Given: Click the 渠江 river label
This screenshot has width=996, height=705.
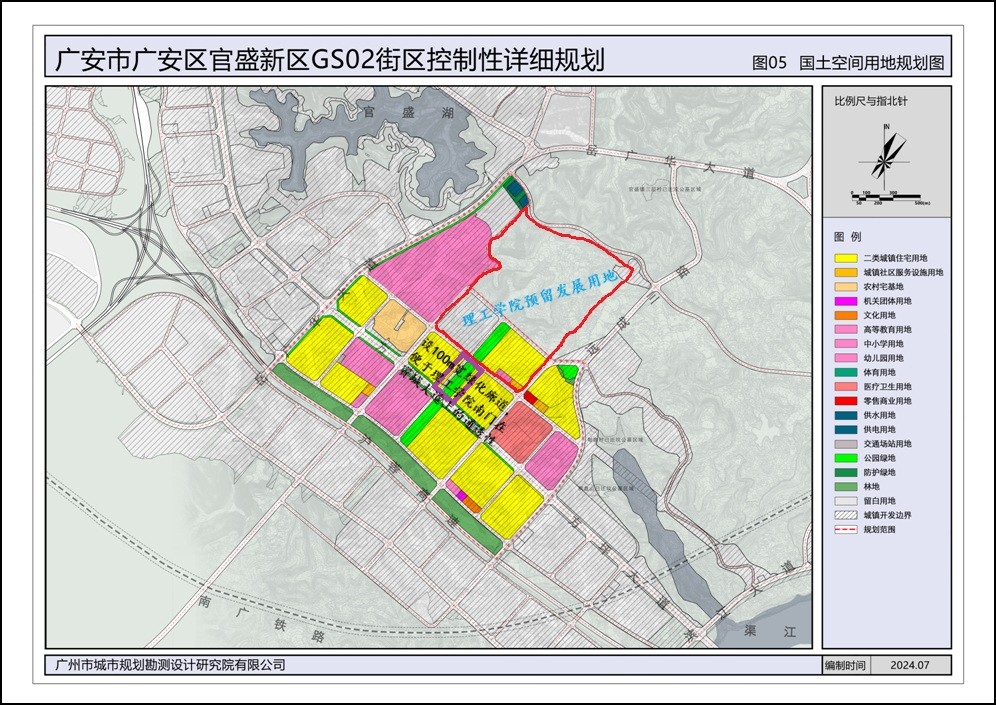Looking at the screenshot, I should (x=770, y=632).
